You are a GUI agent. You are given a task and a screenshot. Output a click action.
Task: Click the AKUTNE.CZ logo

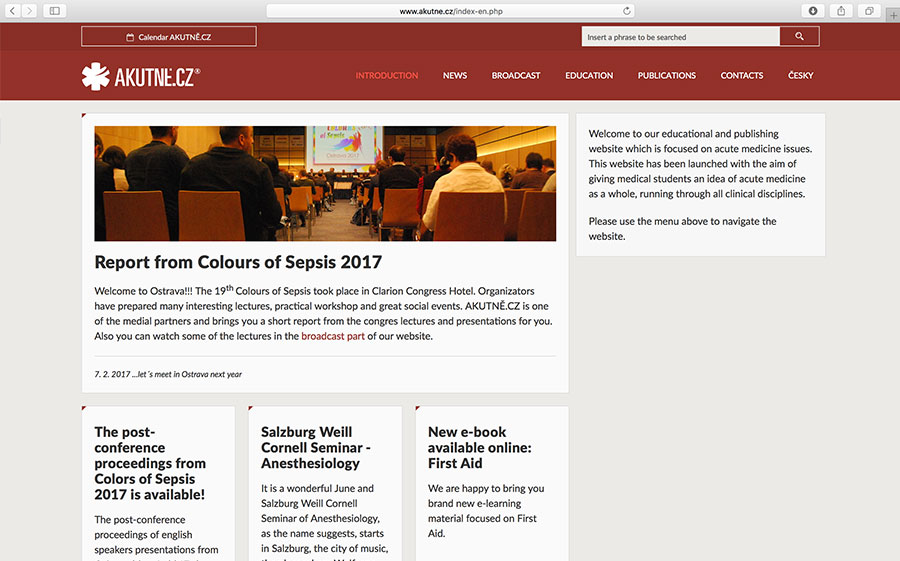pos(141,76)
